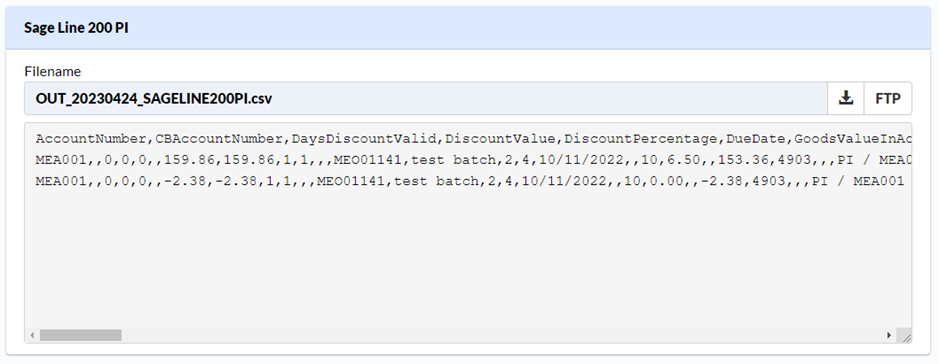Viewport: 939px width, 364px height.
Task: Place cursor on DaysDiscountValid header text
Action: (364, 139)
